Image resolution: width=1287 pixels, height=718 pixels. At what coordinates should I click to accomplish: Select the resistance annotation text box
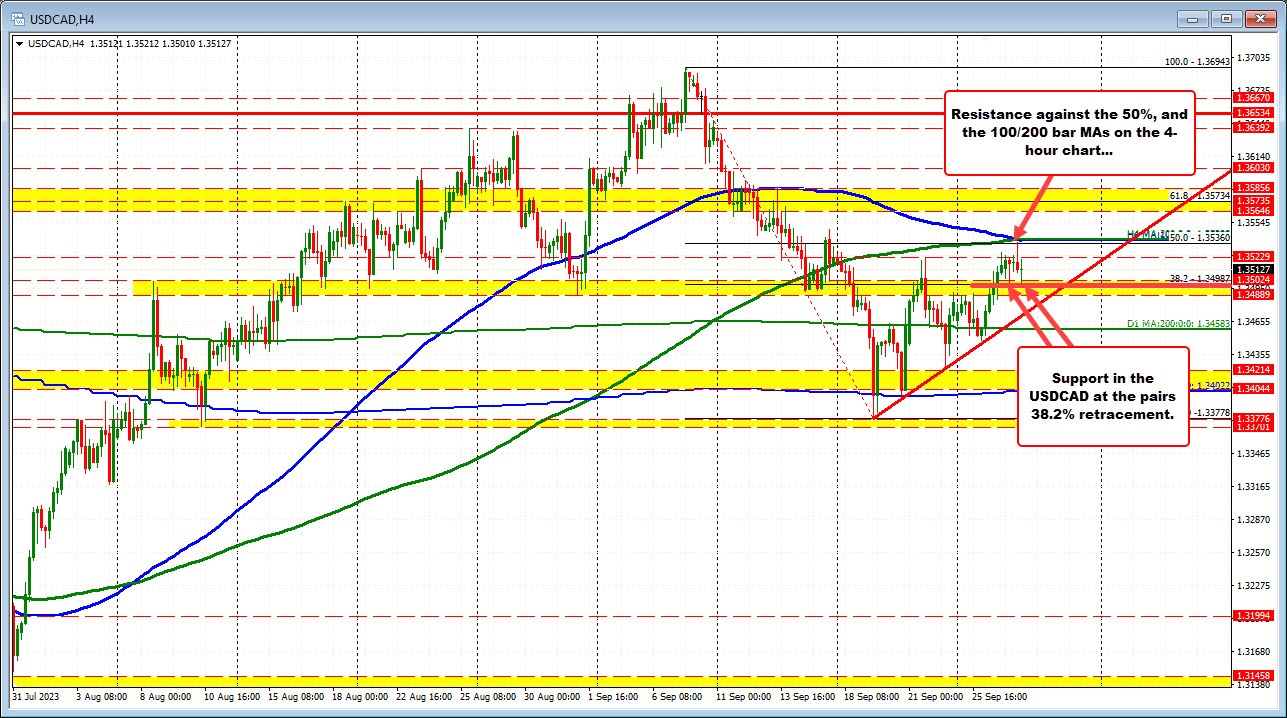click(1068, 133)
